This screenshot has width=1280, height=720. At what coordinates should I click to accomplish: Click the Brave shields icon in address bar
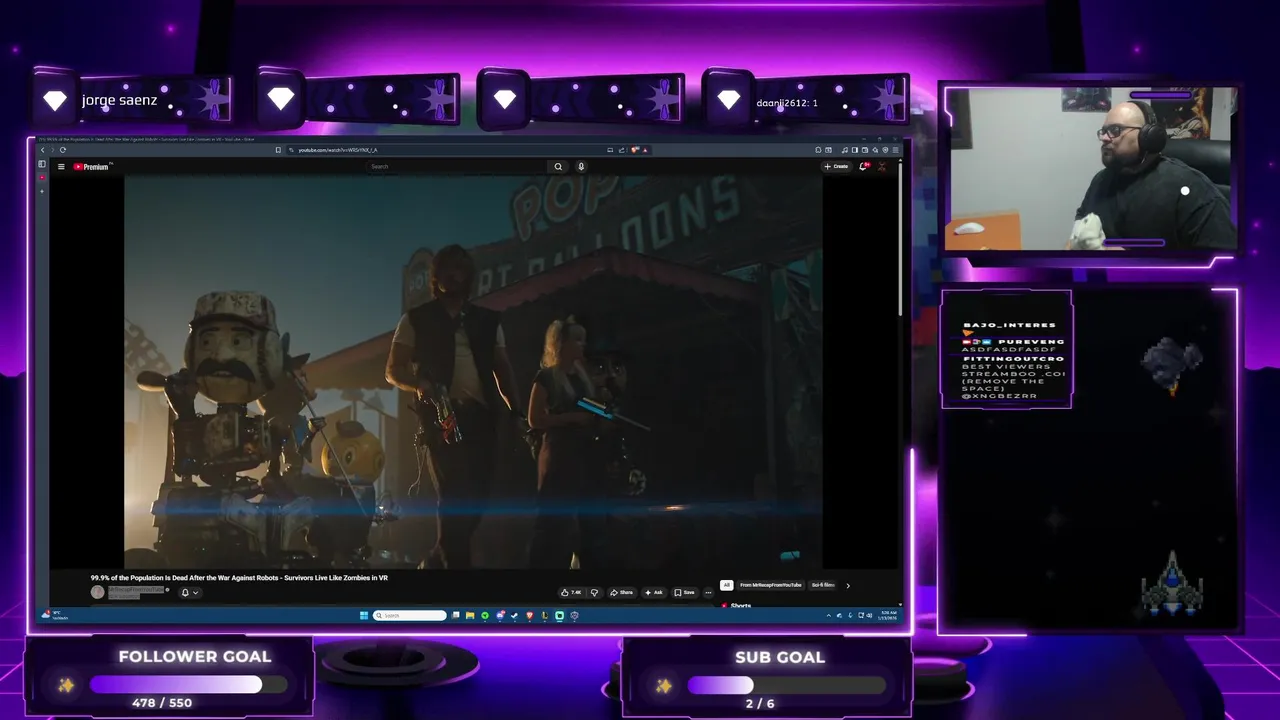(635, 150)
